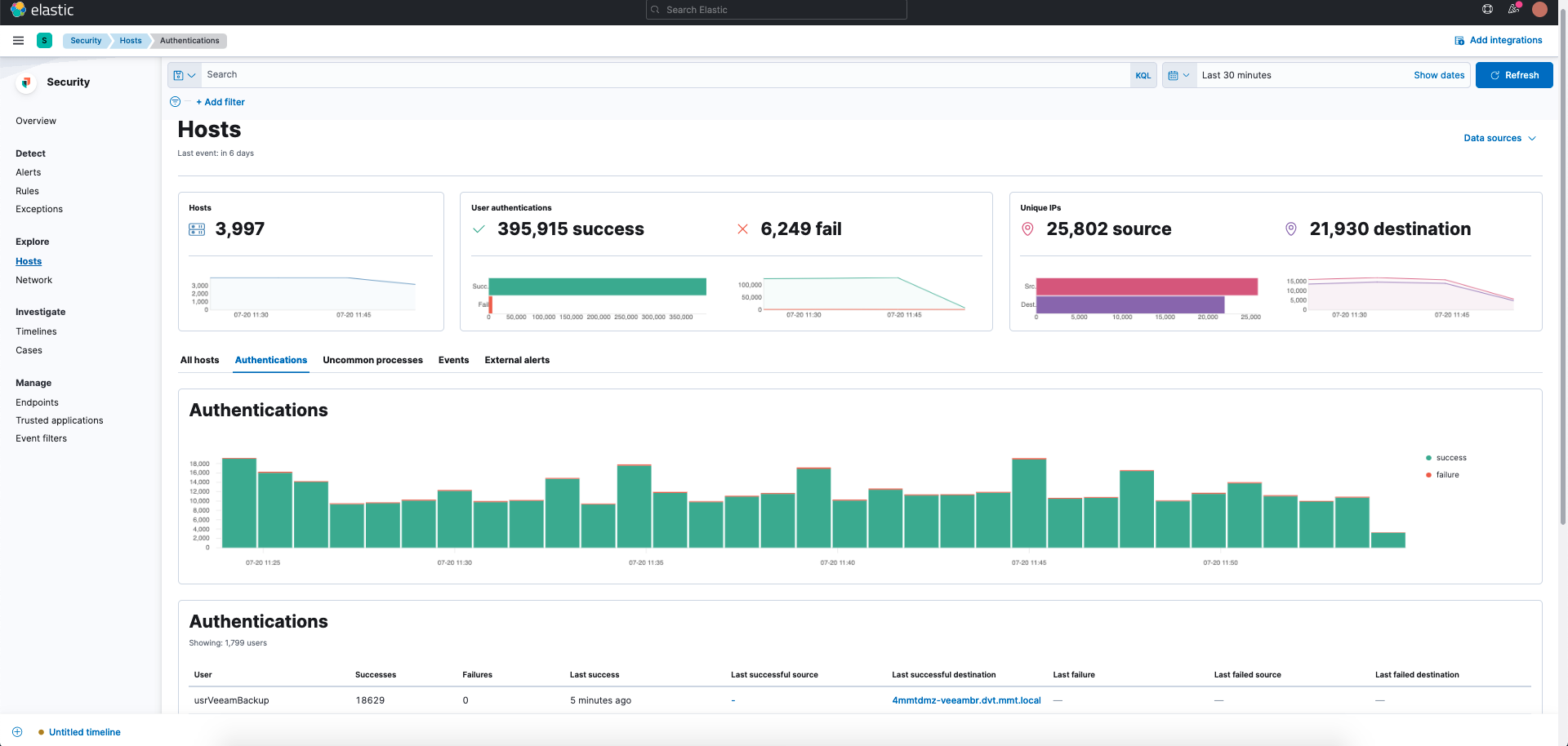
Task: Open the date quick-select calendar dropdown
Action: 1179,75
